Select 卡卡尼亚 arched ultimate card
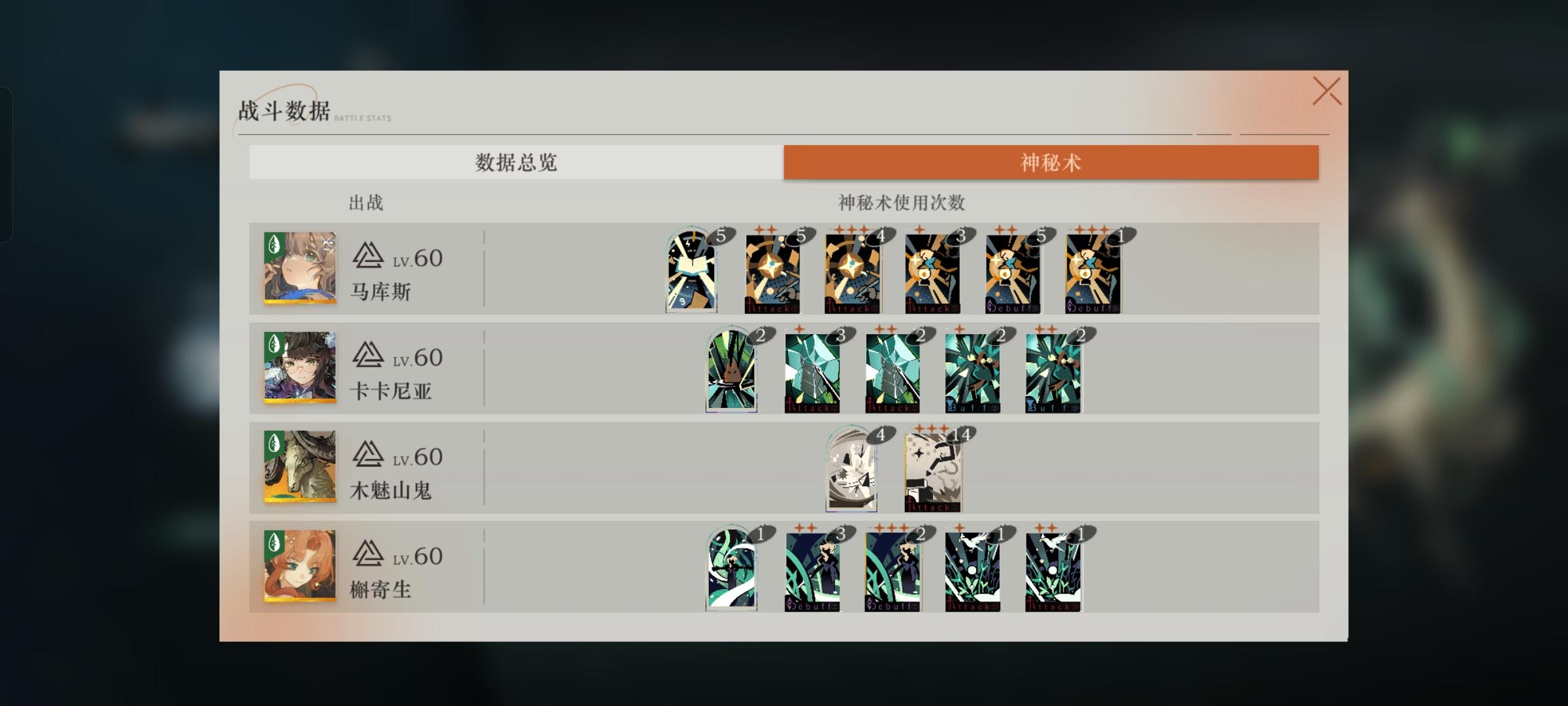The width and height of the screenshot is (1568, 706). (x=731, y=370)
